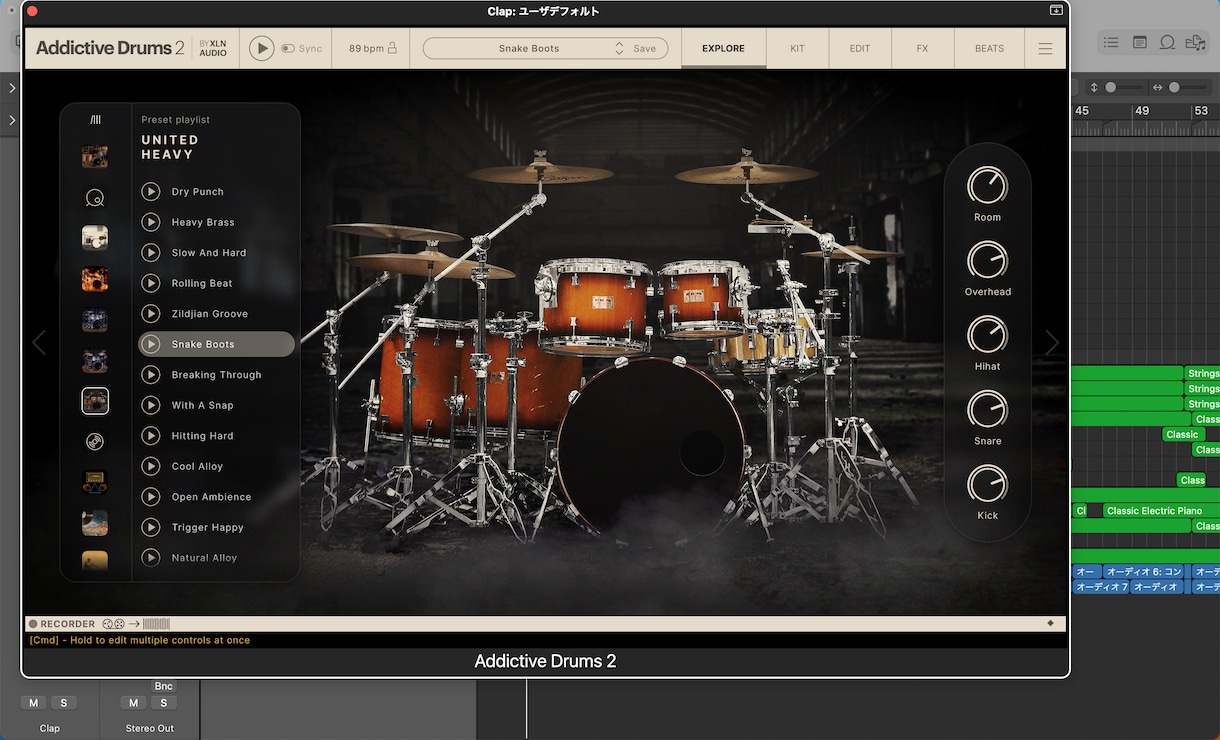This screenshot has width=1220, height=740.
Task: Select the white drum kit thumbnail
Action: point(95,238)
